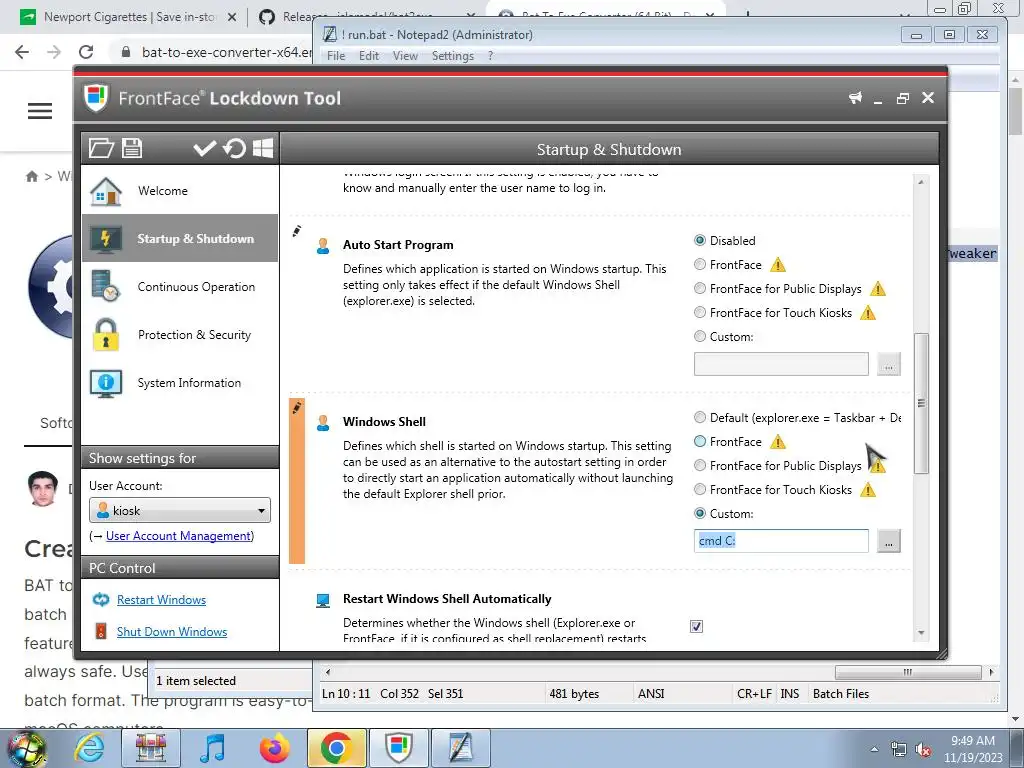The width and height of the screenshot is (1024, 768).
Task: Open the ? help menu in Notepad2
Action: coord(490,56)
